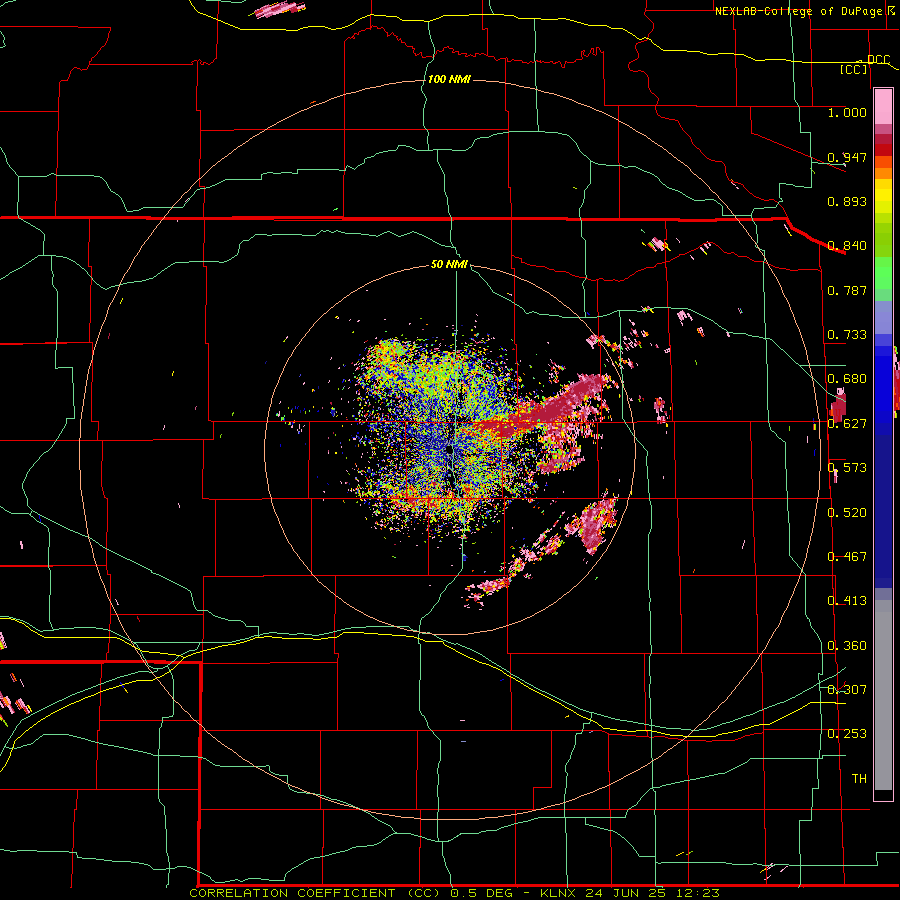The image size is (900, 900).
Task: Pick the bright green color bar segment
Action: tap(883, 273)
